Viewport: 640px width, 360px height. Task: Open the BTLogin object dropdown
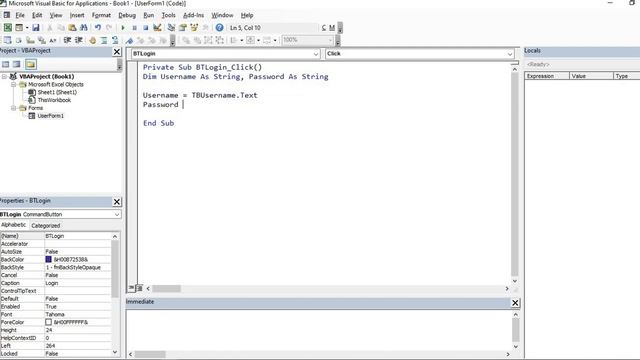[x=316, y=54]
